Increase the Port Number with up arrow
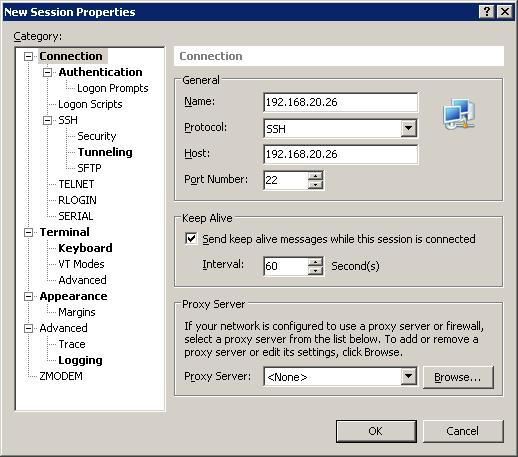This screenshot has height=457, width=518. [315, 175]
